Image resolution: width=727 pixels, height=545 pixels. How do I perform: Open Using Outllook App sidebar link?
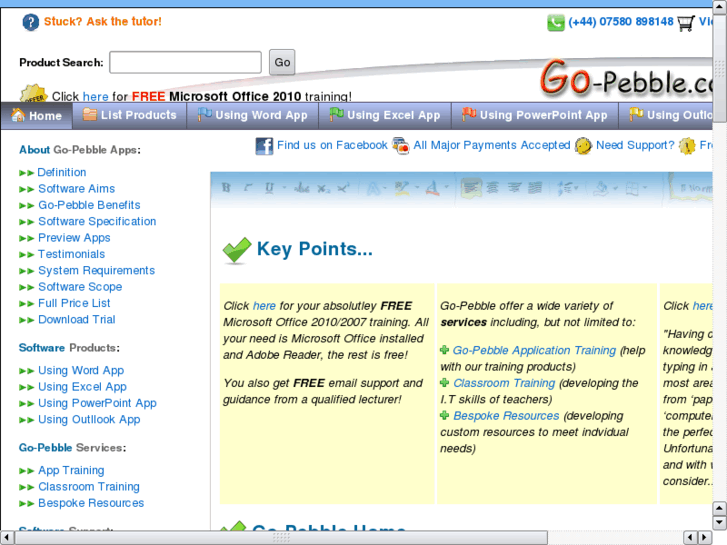click(x=89, y=419)
